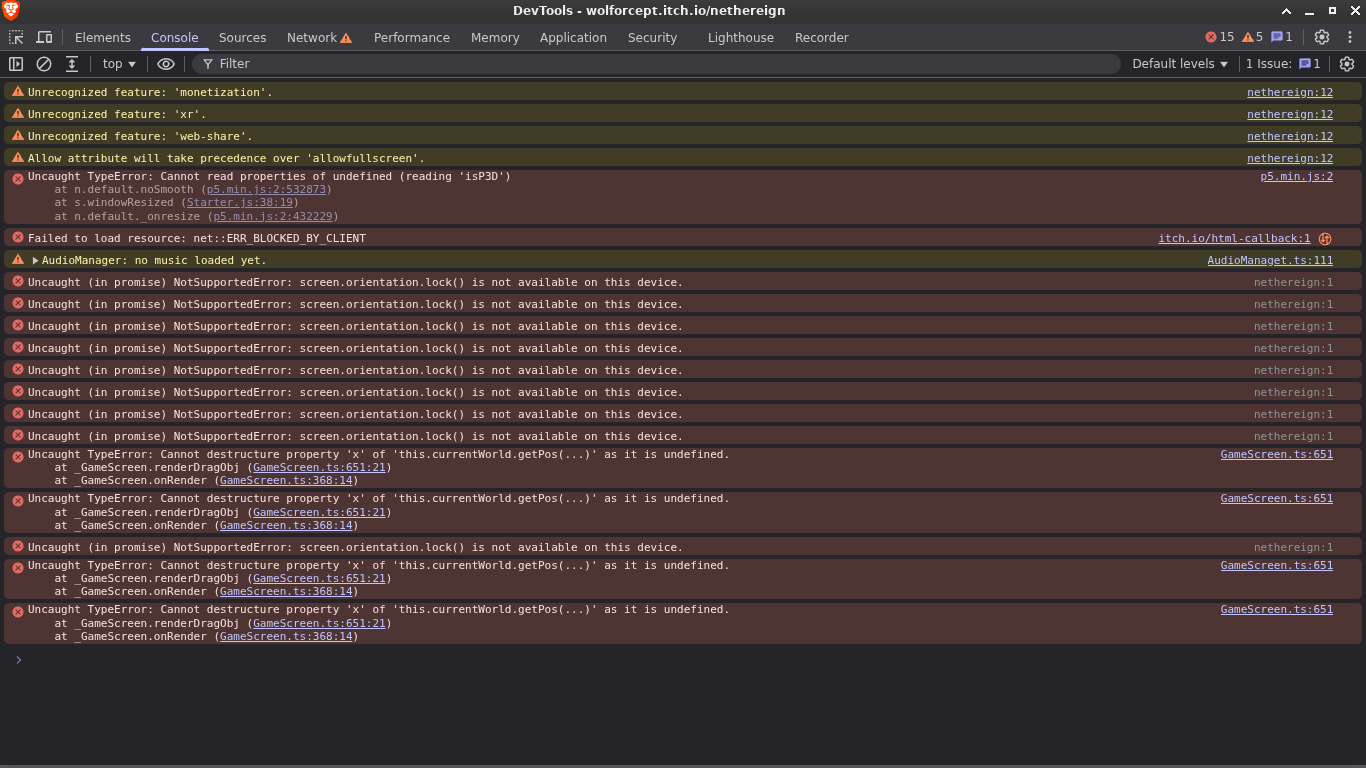Open the itch.io/html-callback:1 link

coord(1234,239)
